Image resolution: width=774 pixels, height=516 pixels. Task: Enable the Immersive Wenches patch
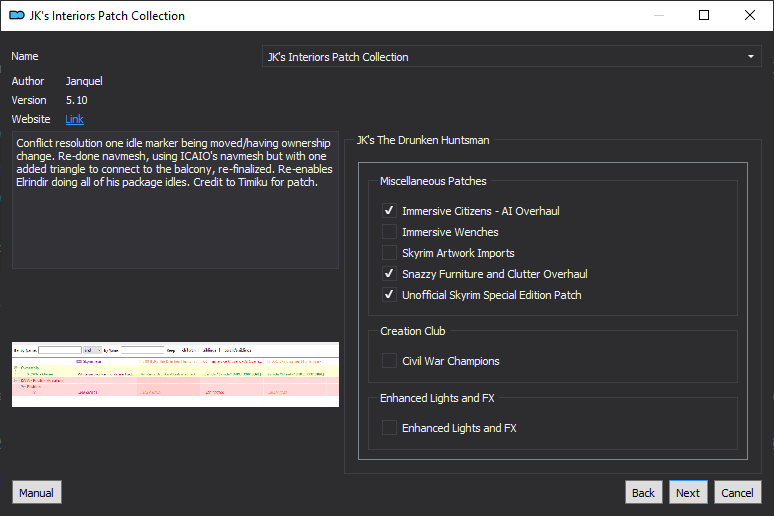[x=389, y=232]
